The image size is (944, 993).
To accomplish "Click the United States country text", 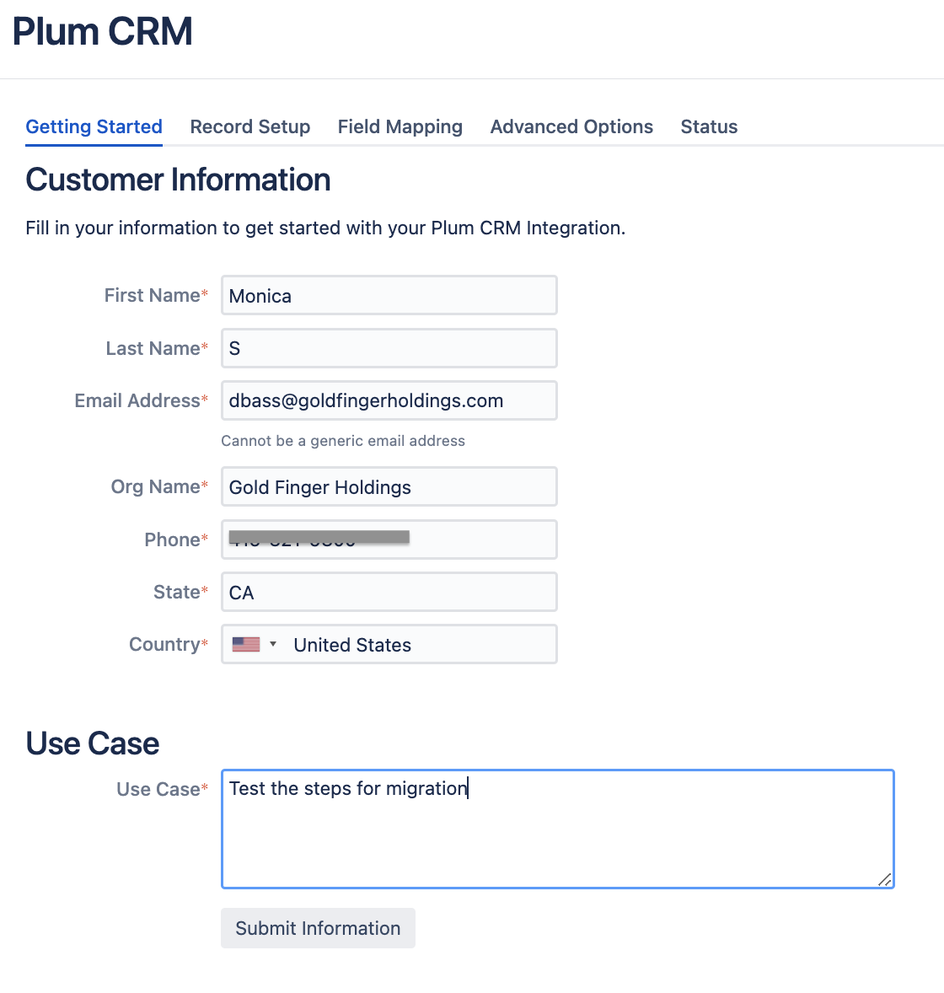I will click(352, 645).
